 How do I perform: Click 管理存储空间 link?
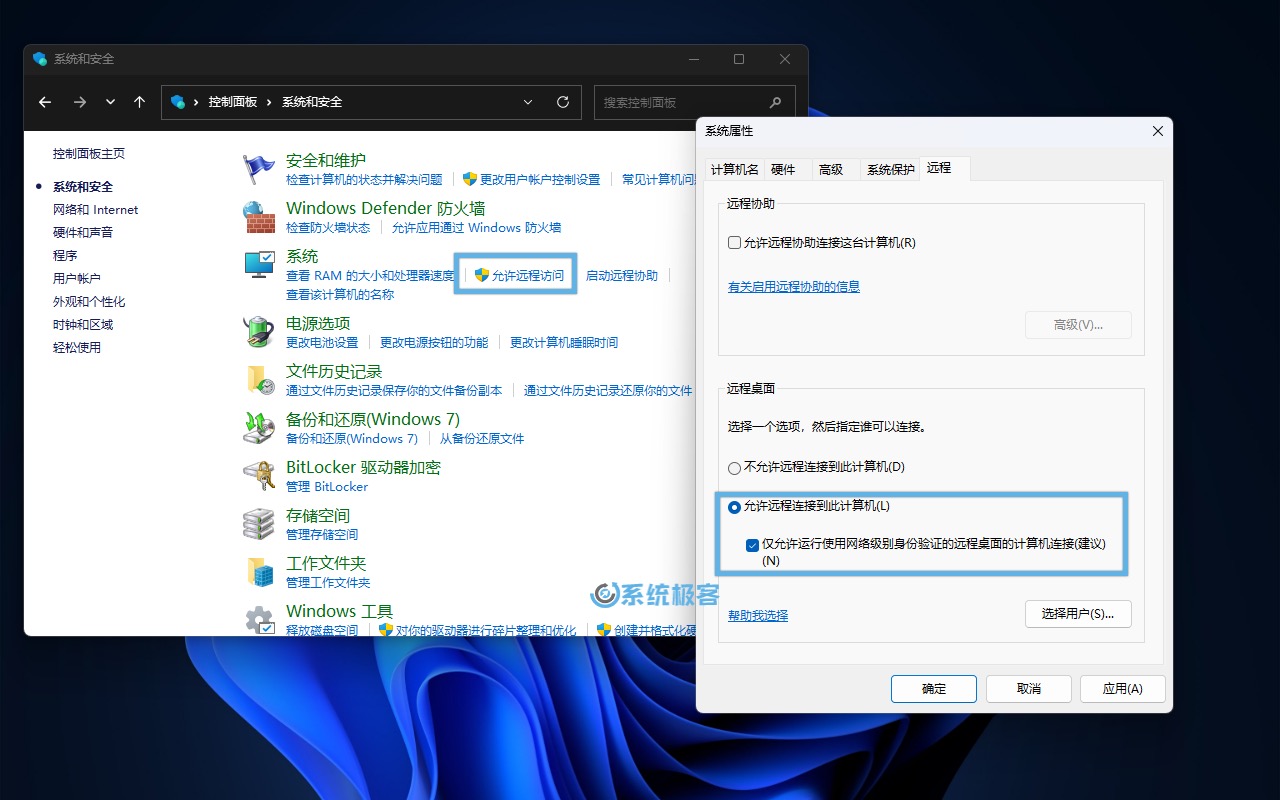[x=322, y=534]
